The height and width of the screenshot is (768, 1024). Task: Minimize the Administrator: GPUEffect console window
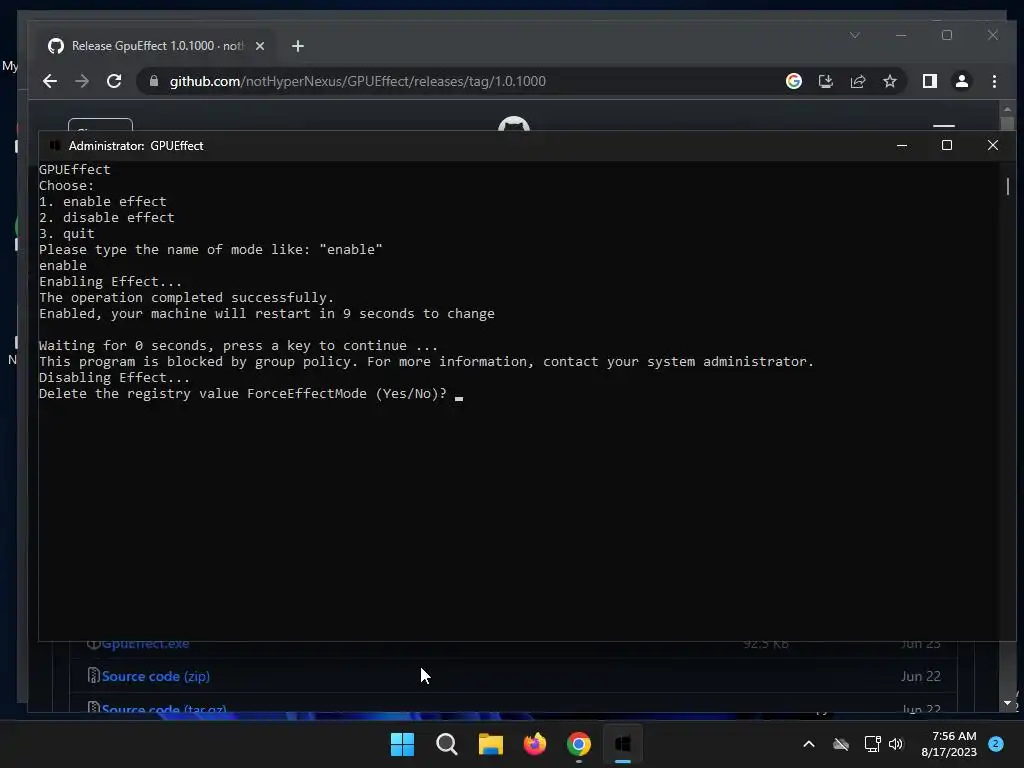[x=902, y=145]
